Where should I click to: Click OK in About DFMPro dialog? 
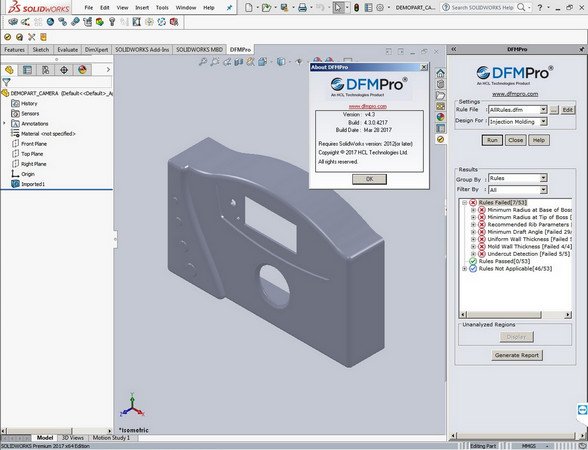coord(369,179)
